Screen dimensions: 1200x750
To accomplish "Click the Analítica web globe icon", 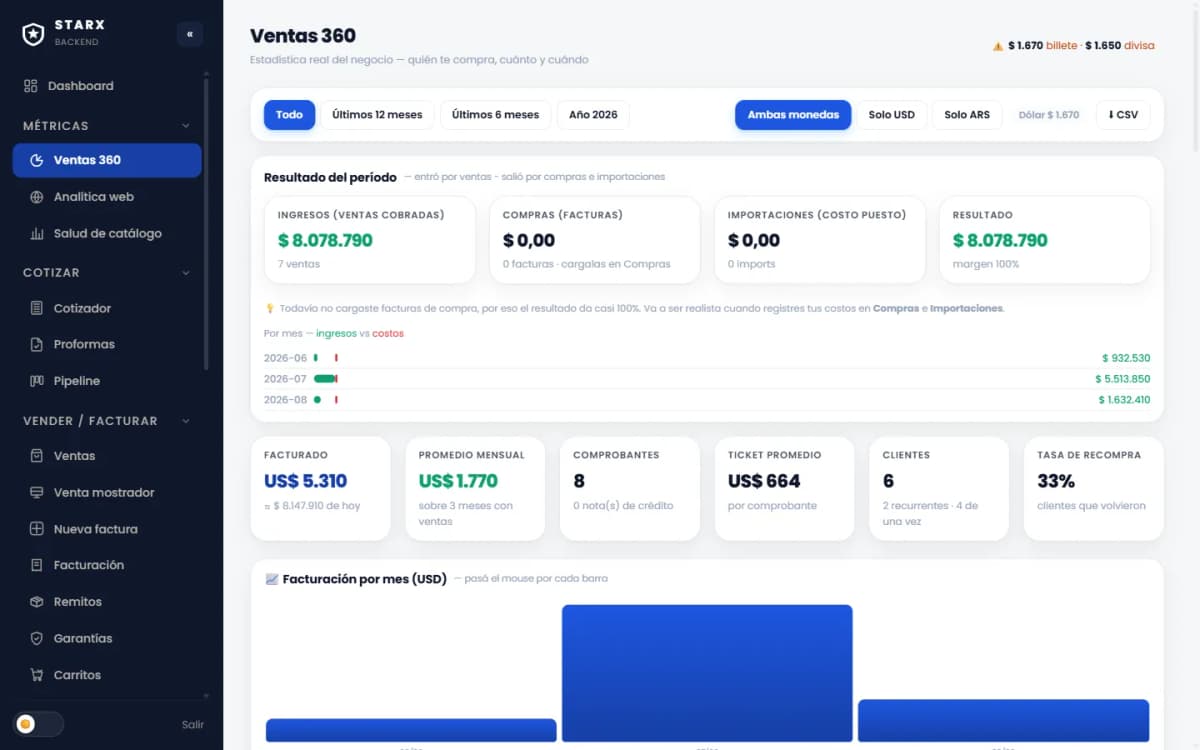I will tap(37, 197).
